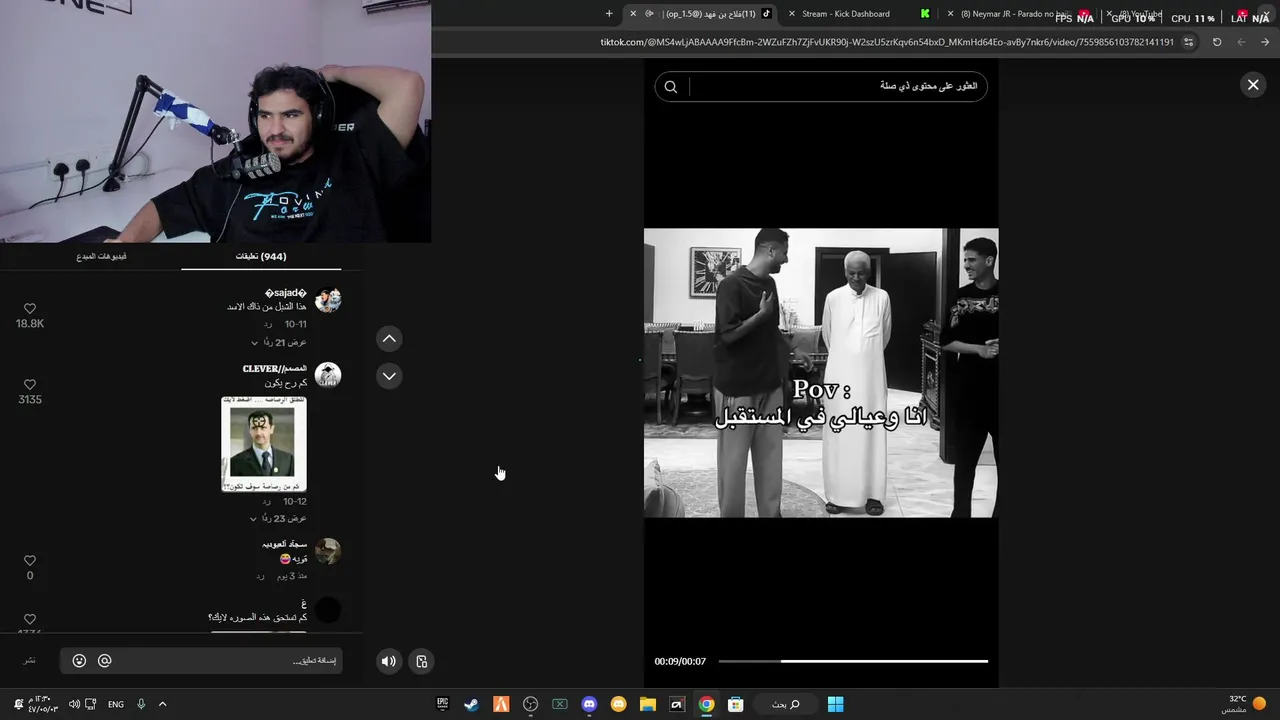Reload the page

pos(1217,42)
